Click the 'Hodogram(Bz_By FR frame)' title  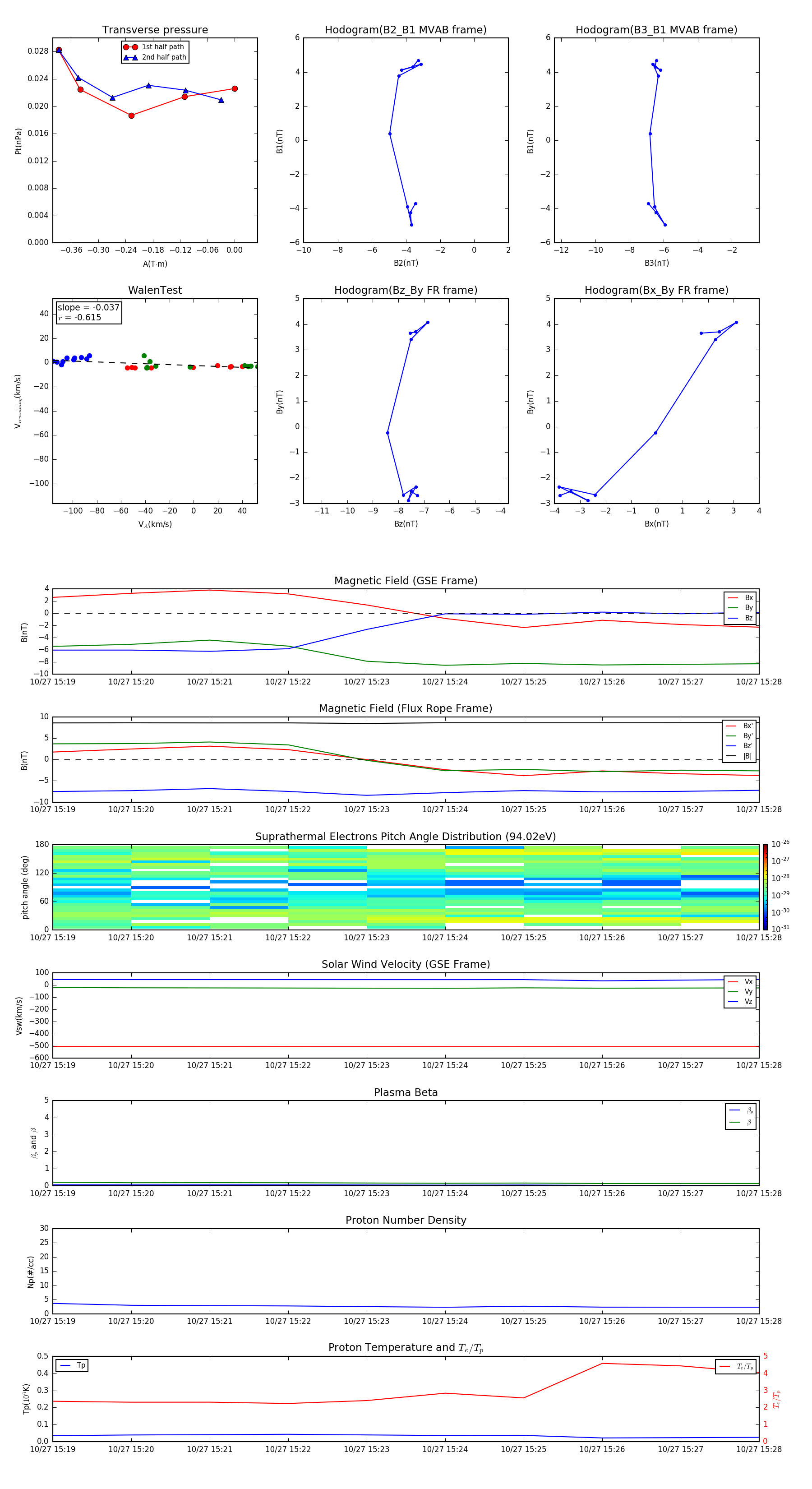pos(406,290)
